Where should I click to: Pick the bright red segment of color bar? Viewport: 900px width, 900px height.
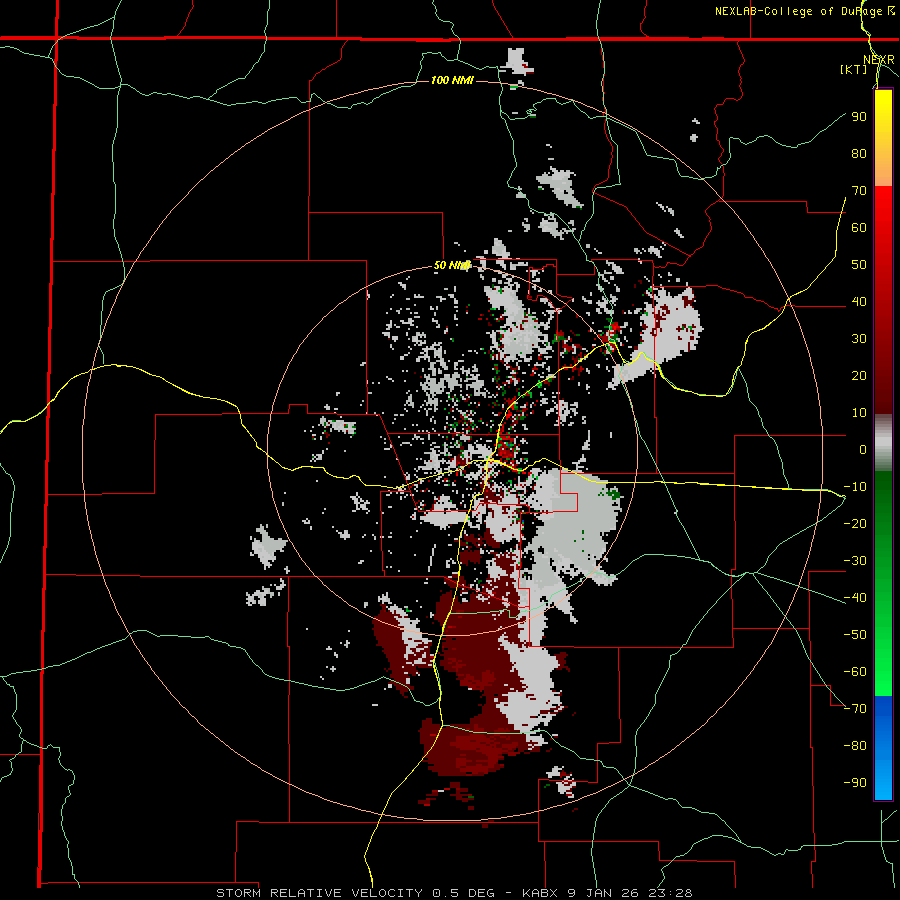(883, 218)
